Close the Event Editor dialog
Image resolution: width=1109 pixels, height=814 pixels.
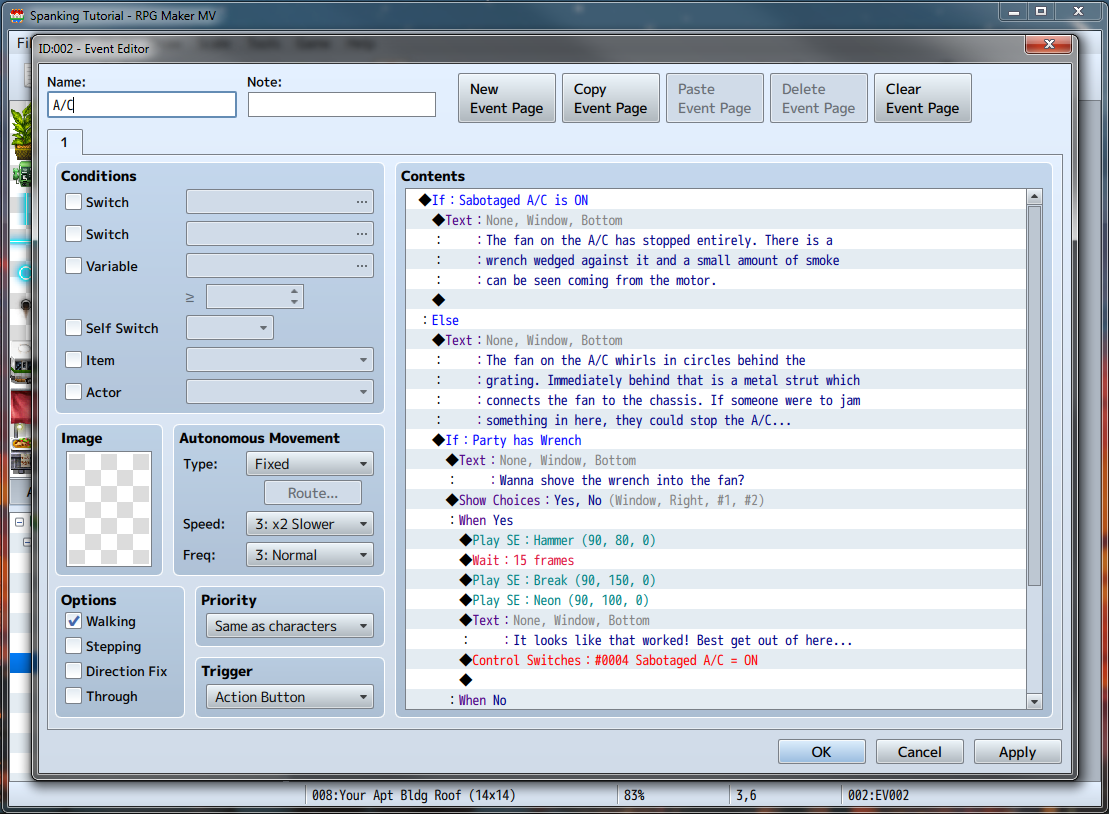coord(1050,45)
